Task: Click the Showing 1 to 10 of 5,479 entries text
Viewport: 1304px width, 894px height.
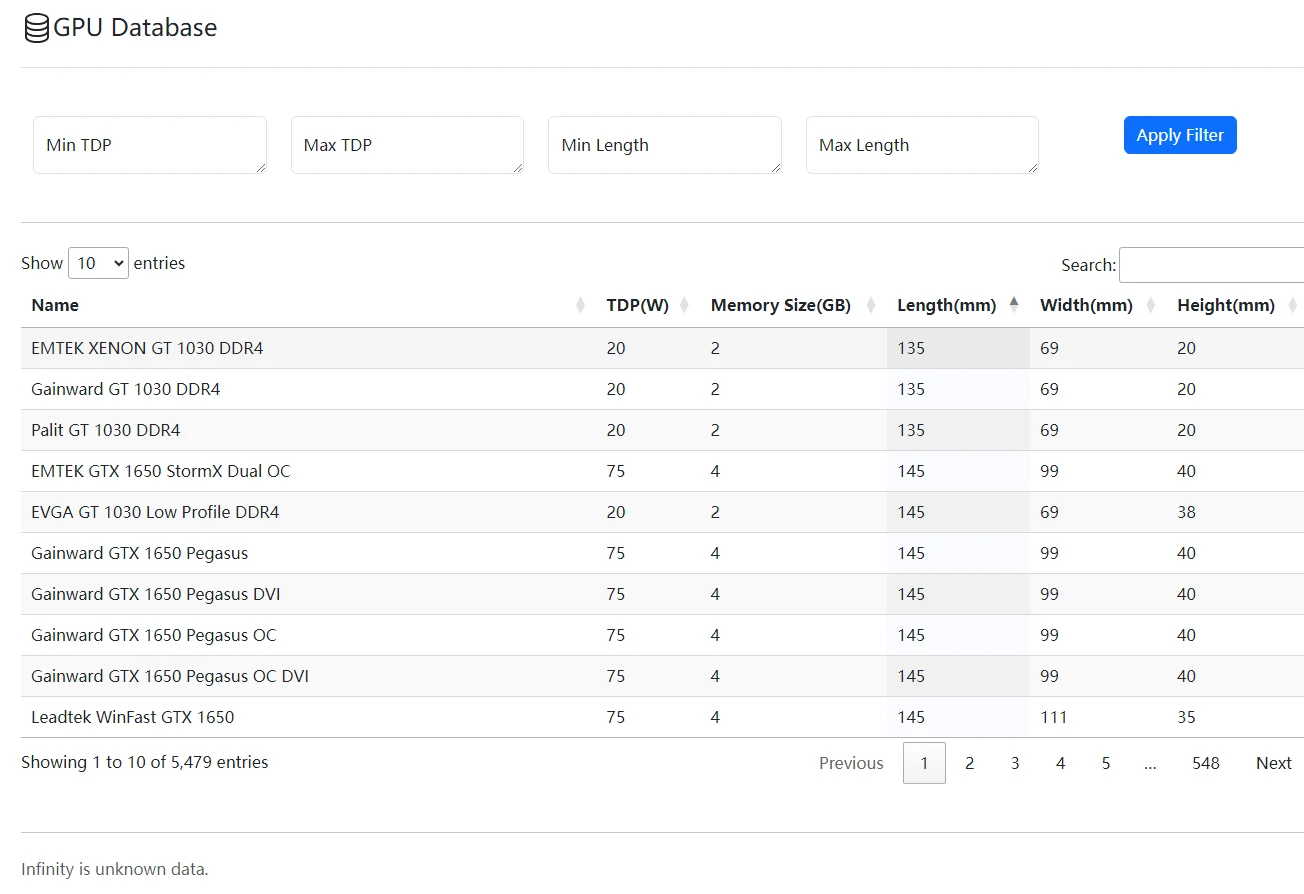Action: [145, 762]
